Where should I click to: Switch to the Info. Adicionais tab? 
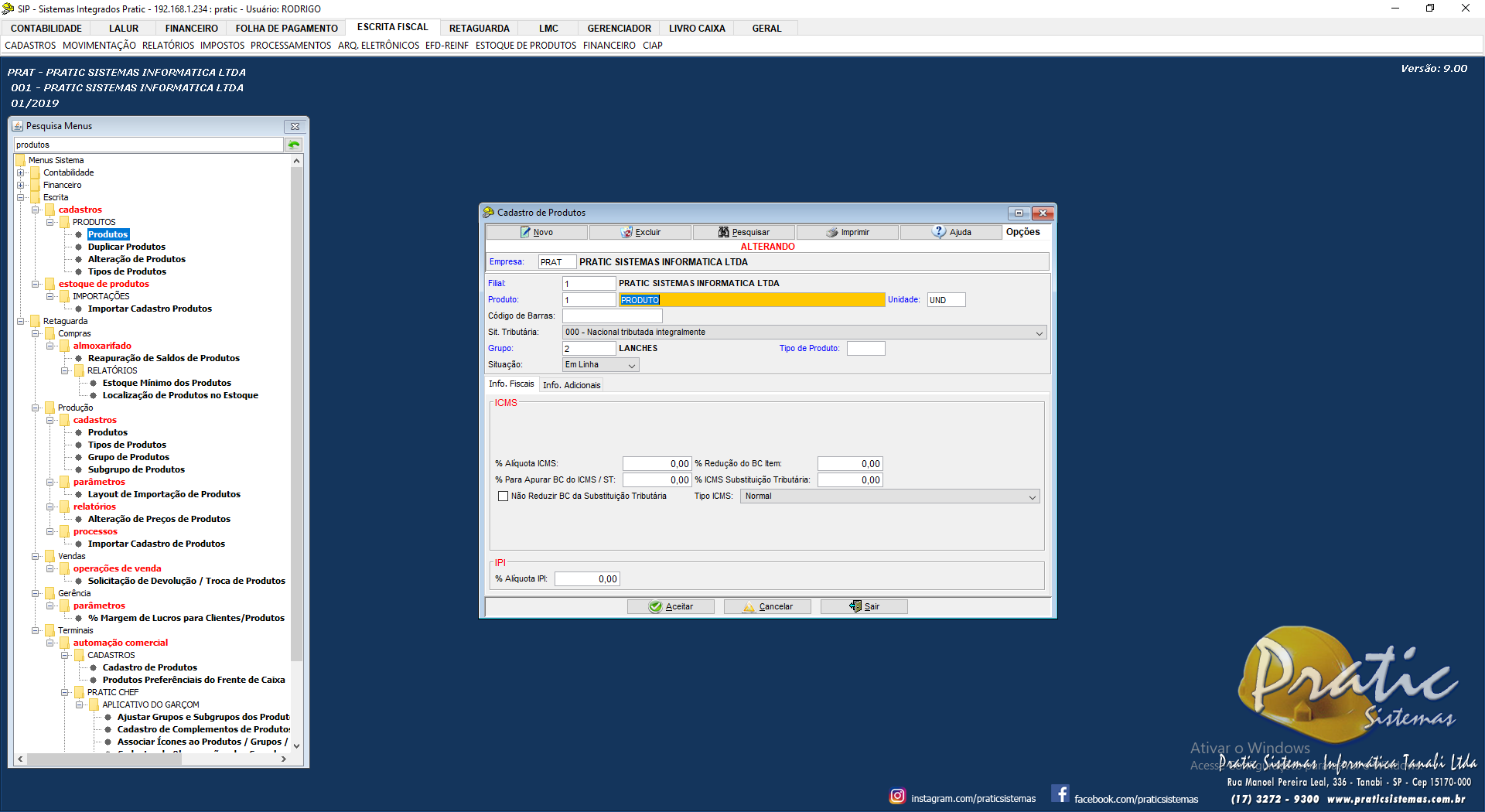[x=571, y=385]
